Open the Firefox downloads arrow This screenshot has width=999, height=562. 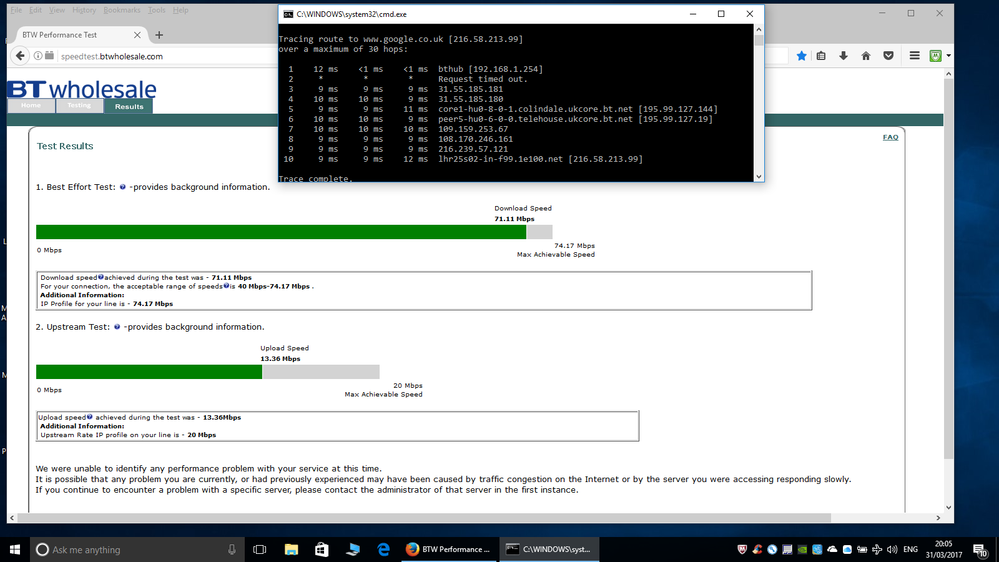click(x=843, y=56)
